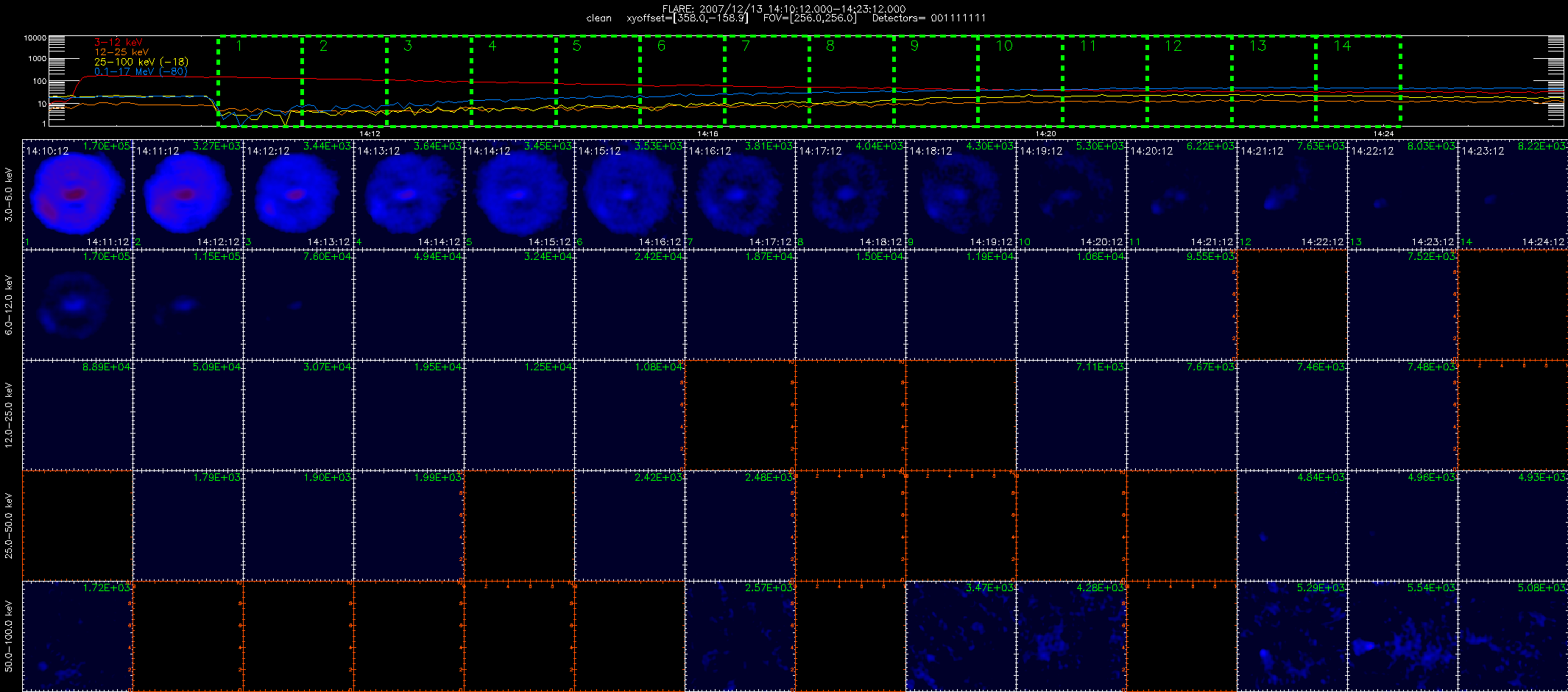The image size is (1568, 692).
Task: Click the 'Detectors= 001111111' header text
Action: 929,18
